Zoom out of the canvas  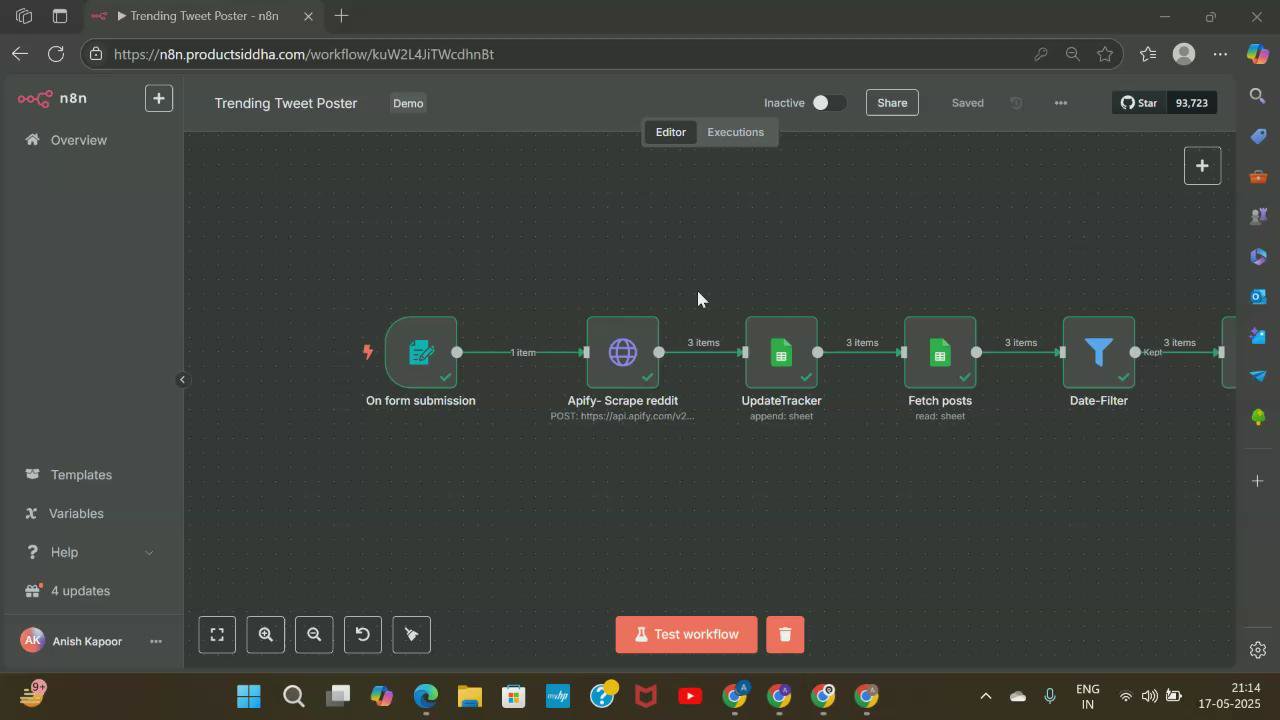coord(314,635)
